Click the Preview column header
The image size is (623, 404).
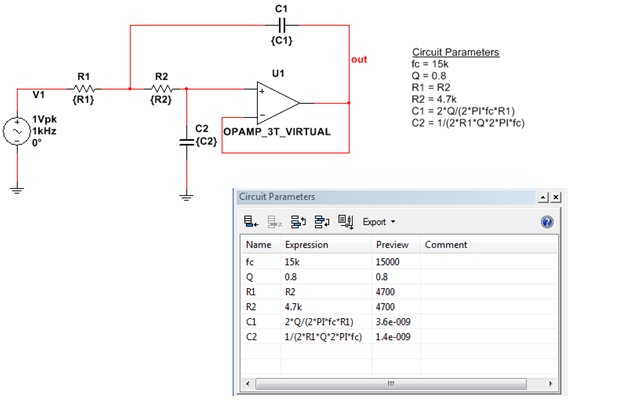tap(392, 244)
